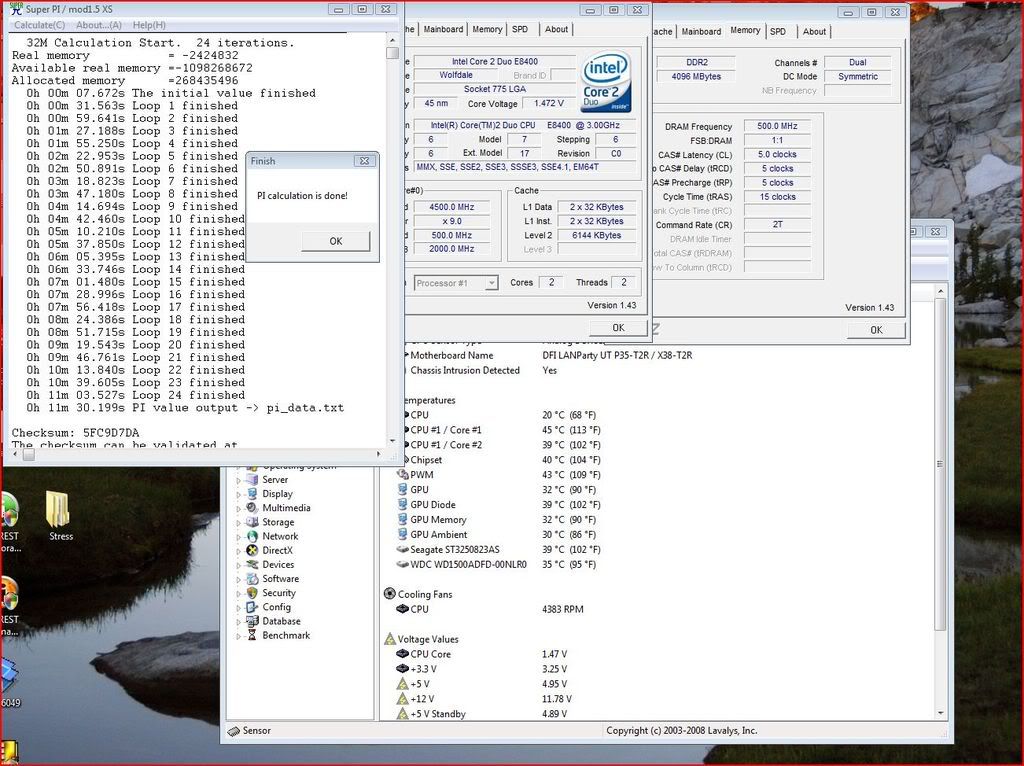Click the "Checksum: 5FC9D7DA" line in Super PI
The image size is (1024, 766).
pos(75,433)
